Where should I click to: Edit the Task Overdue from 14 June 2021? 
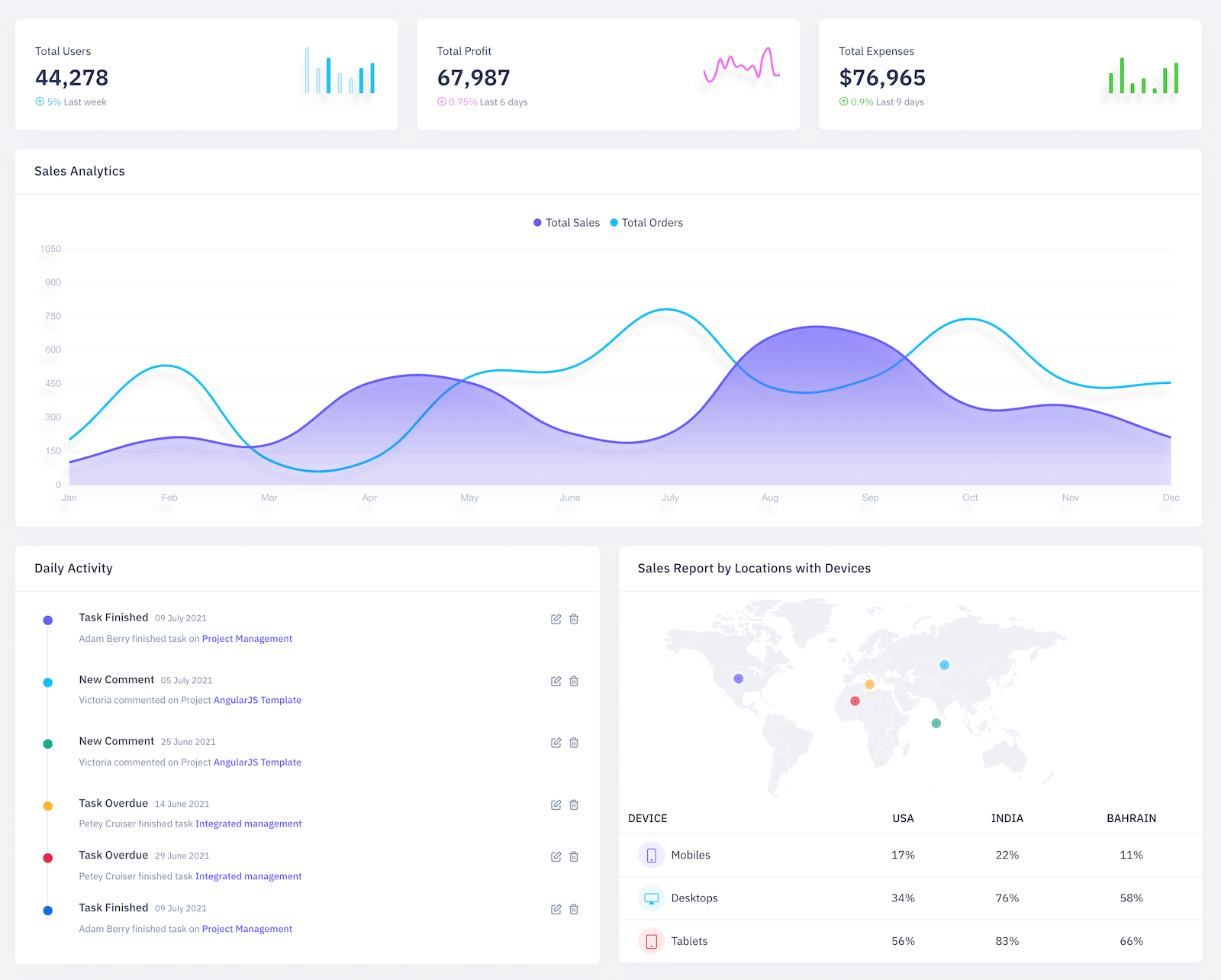(556, 804)
